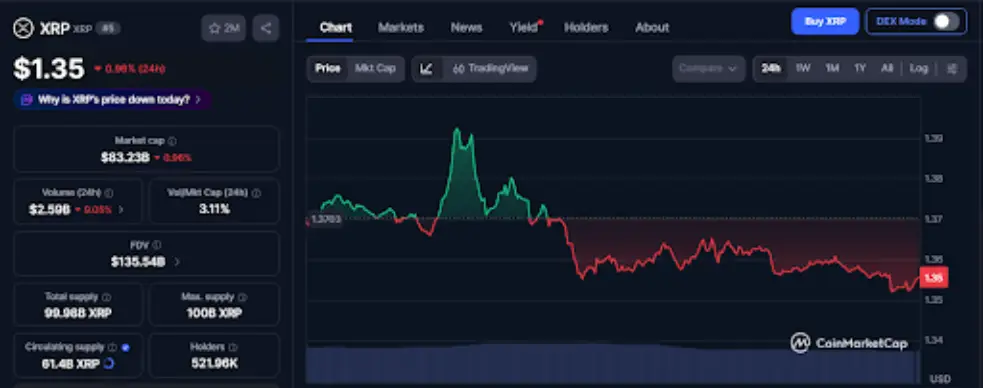
Task: Select the 24h time range
Action: (x=771, y=68)
